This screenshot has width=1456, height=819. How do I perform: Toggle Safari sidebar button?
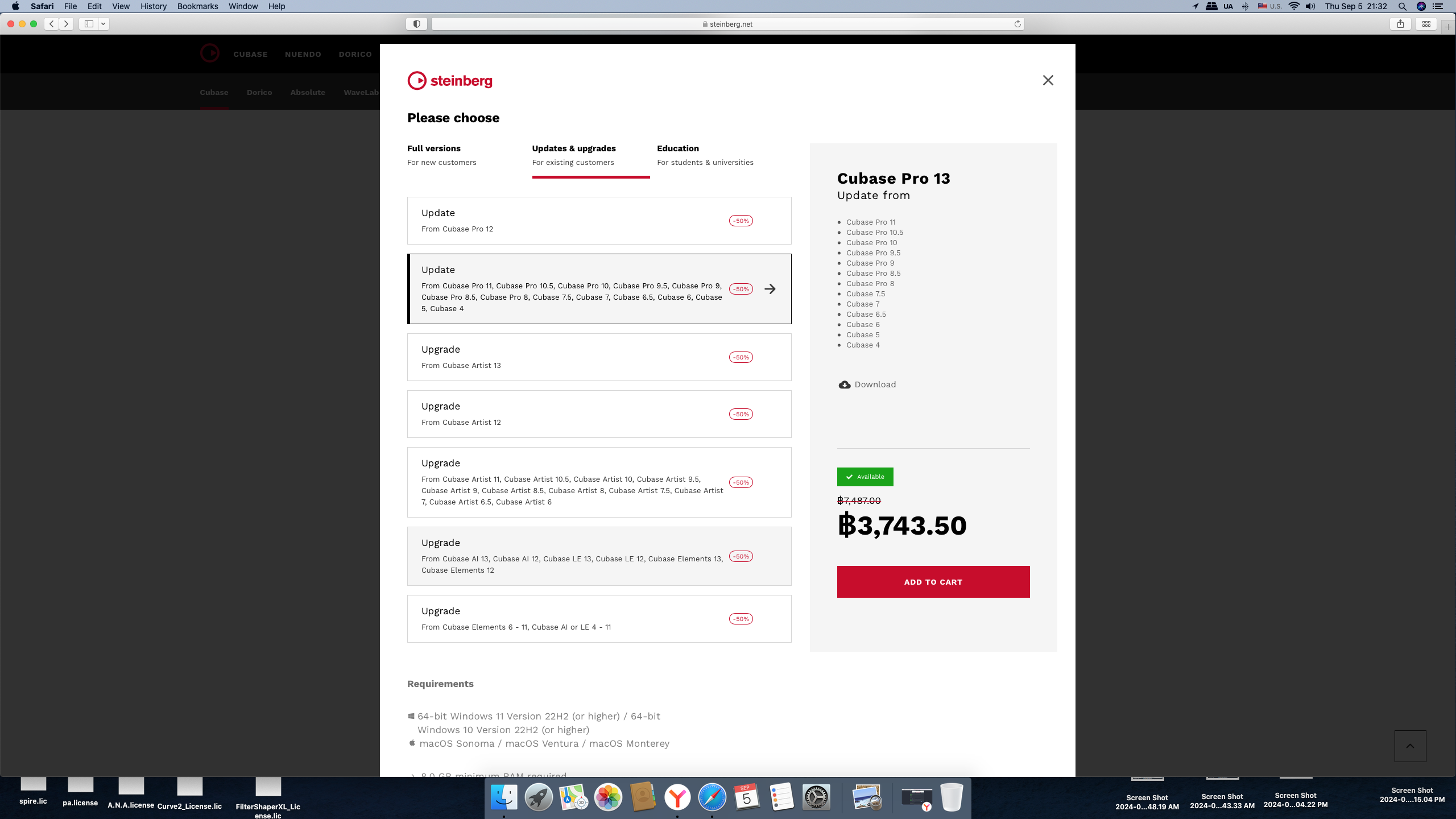point(89,24)
